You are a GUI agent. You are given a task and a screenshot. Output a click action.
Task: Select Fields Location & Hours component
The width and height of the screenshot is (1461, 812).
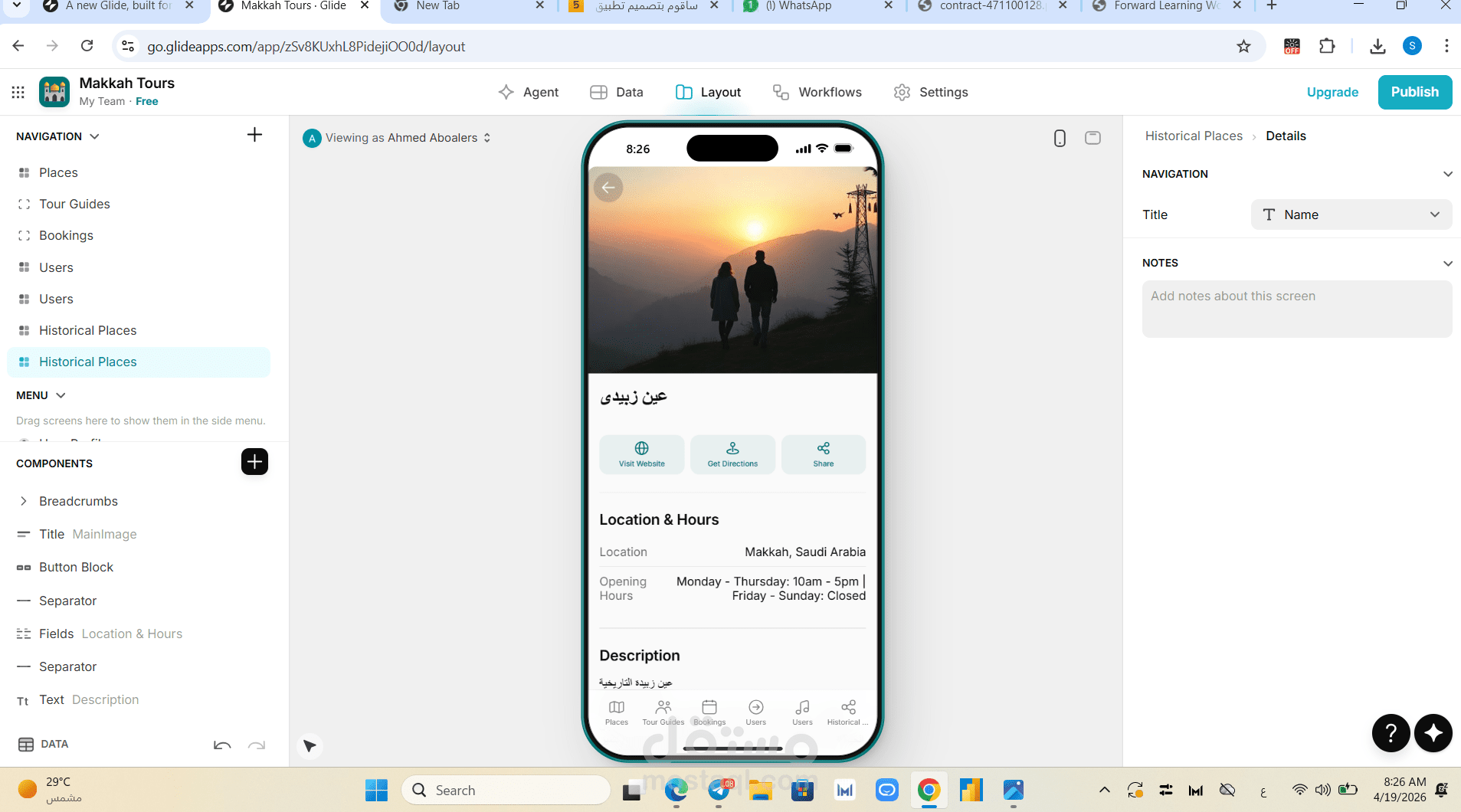point(138,634)
